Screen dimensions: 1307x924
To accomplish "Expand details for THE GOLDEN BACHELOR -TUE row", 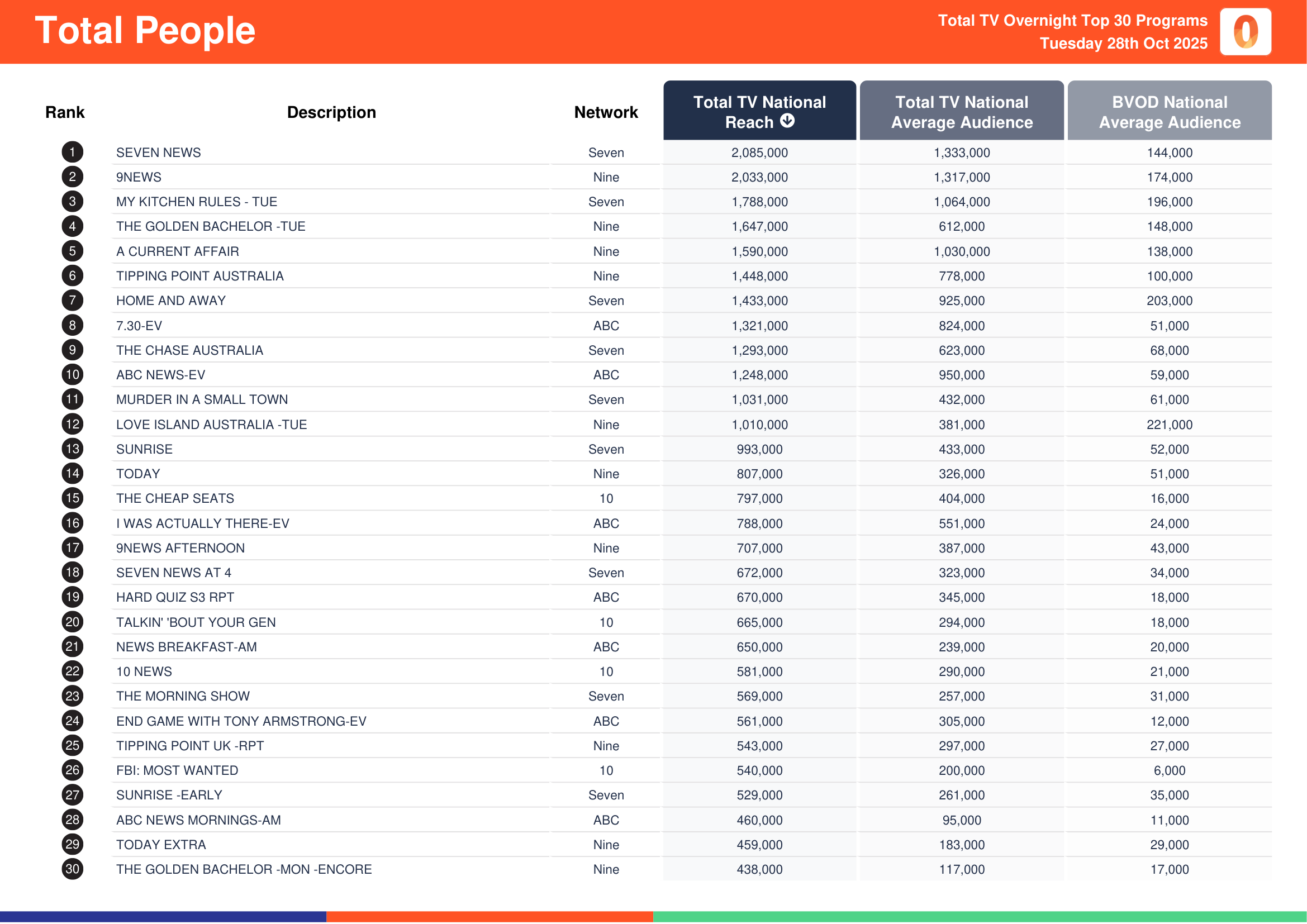I will click(x=211, y=226).
